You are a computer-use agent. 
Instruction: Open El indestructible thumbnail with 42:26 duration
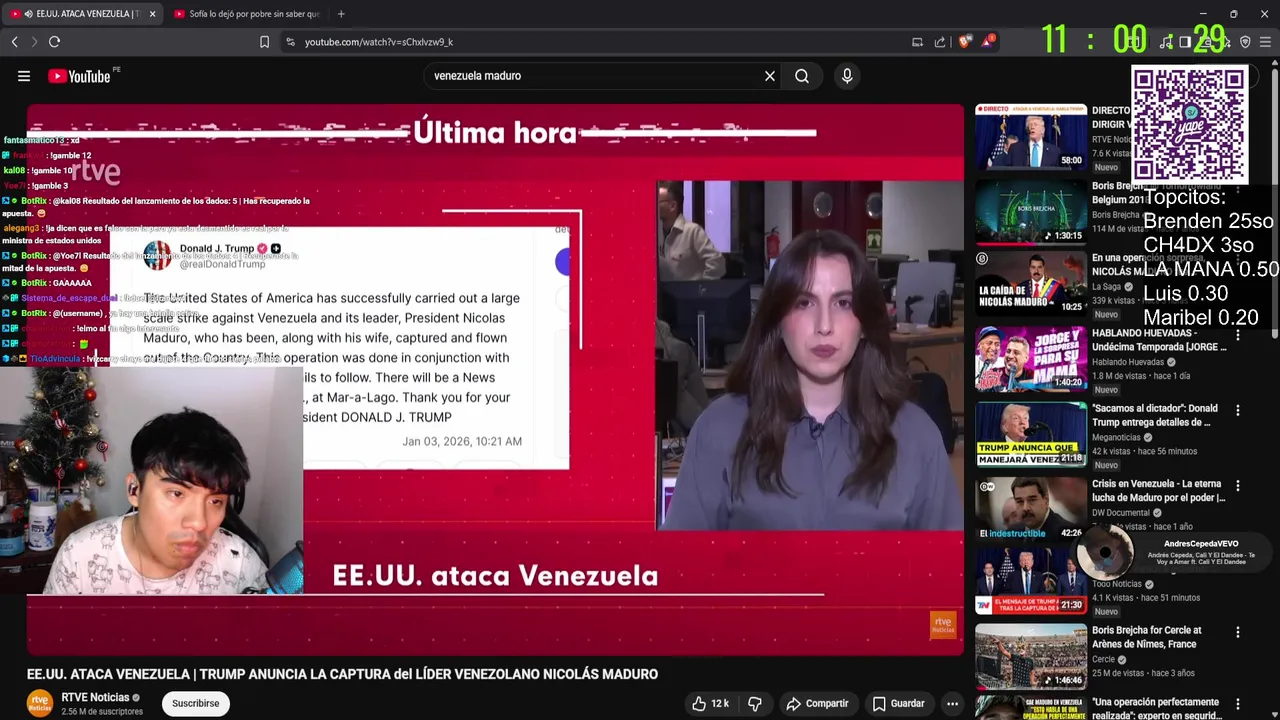1031,508
